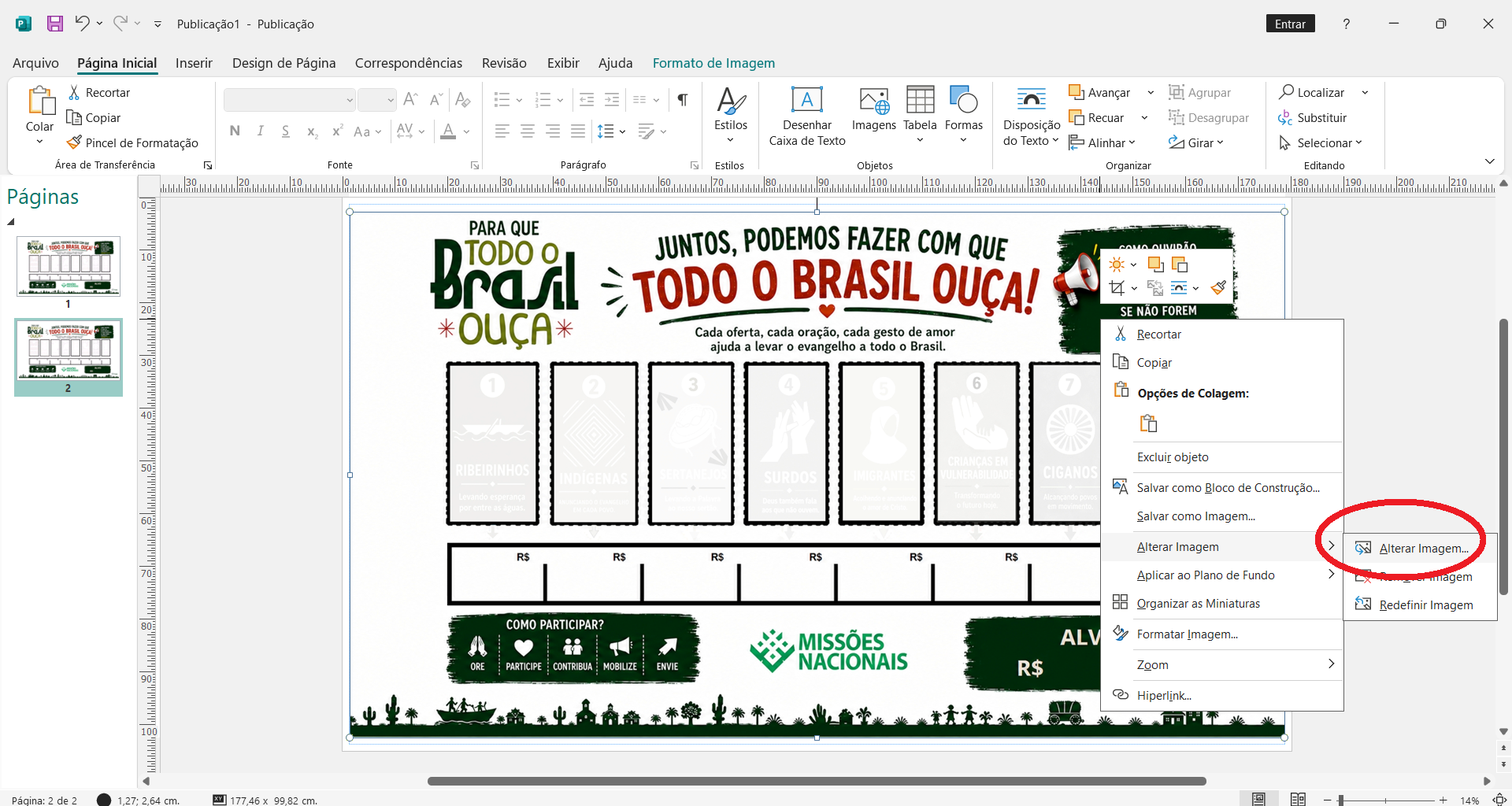Undo the last action in title bar

[82, 24]
